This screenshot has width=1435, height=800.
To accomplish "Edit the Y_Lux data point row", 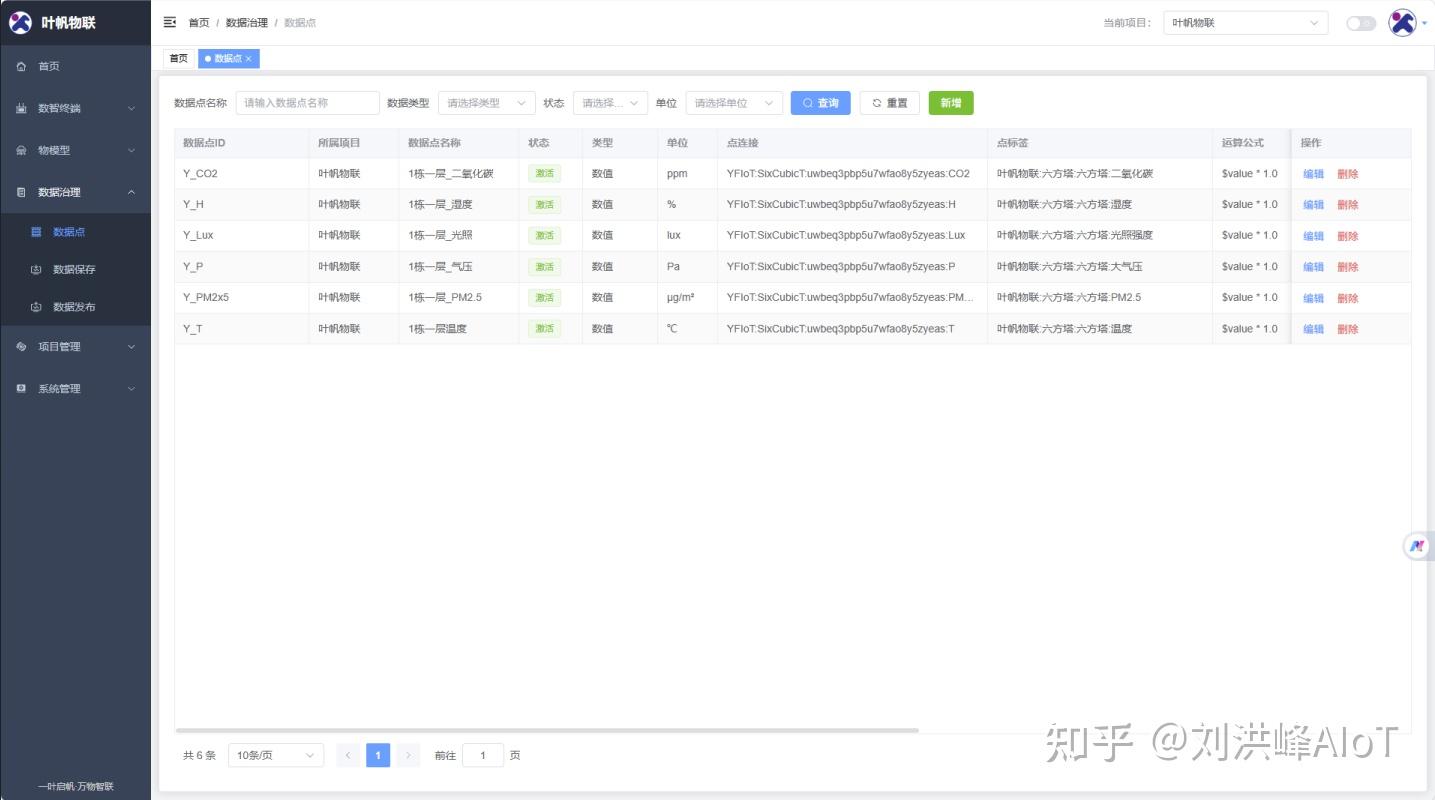I will (x=1313, y=236).
